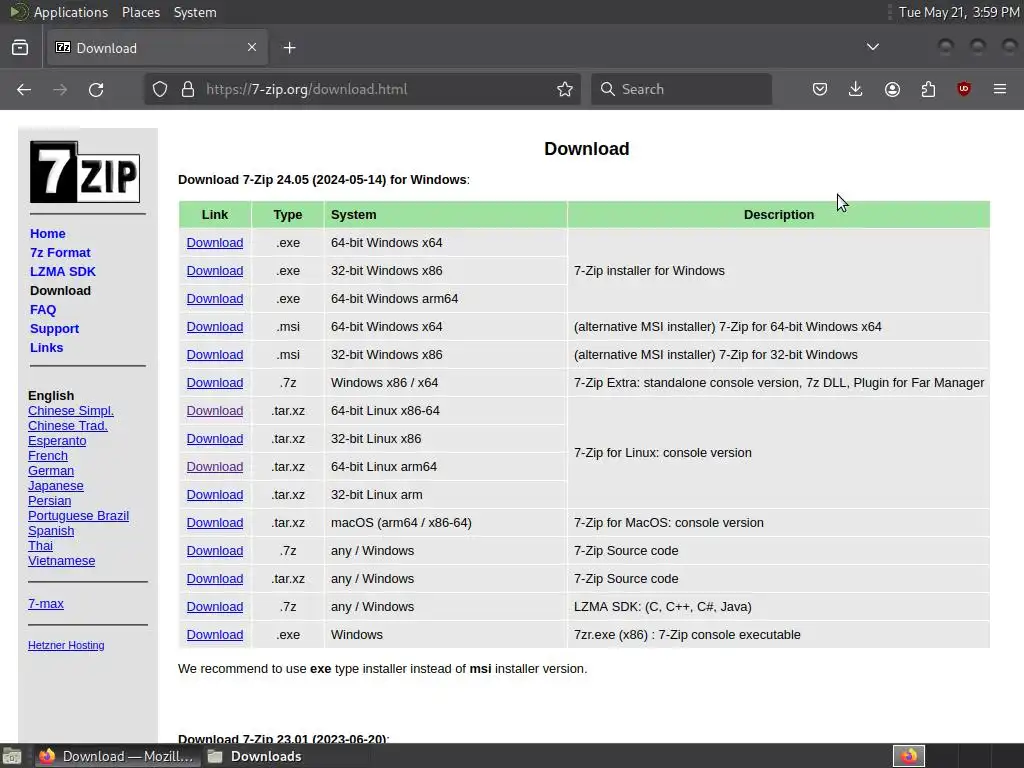Click the show desktop icon in taskbar
The image size is (1024, 768).
(x=12, y=756)
